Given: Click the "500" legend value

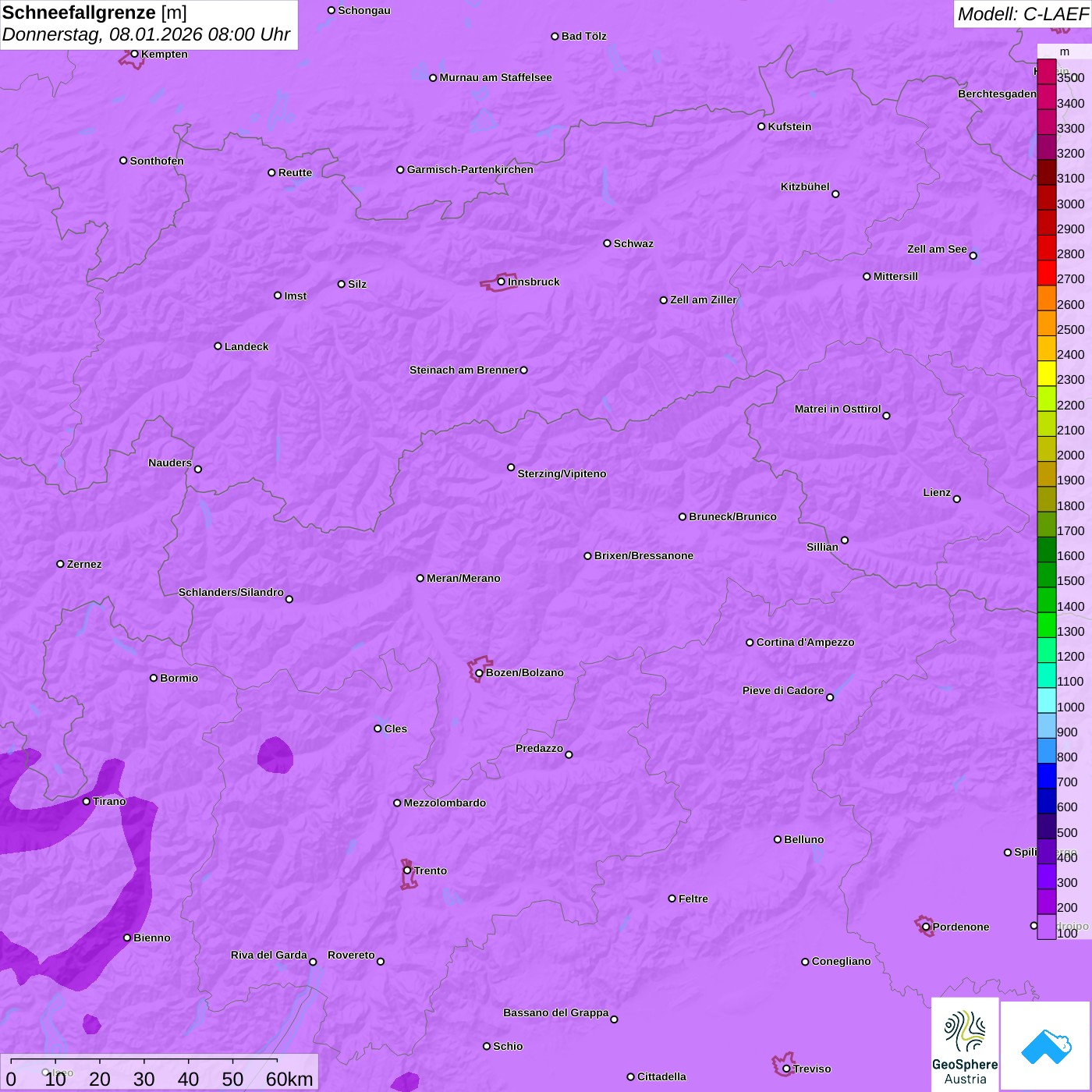Looking at the screenshot, I should pos(1068,833).
